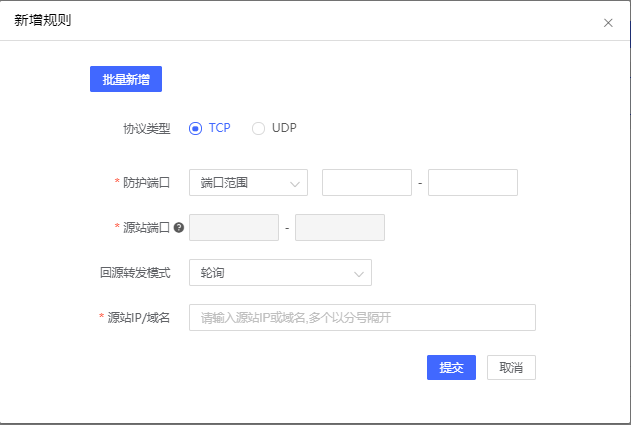Click the 源站端口 help question icon
The image size is (631, 425).
[179, 228]
